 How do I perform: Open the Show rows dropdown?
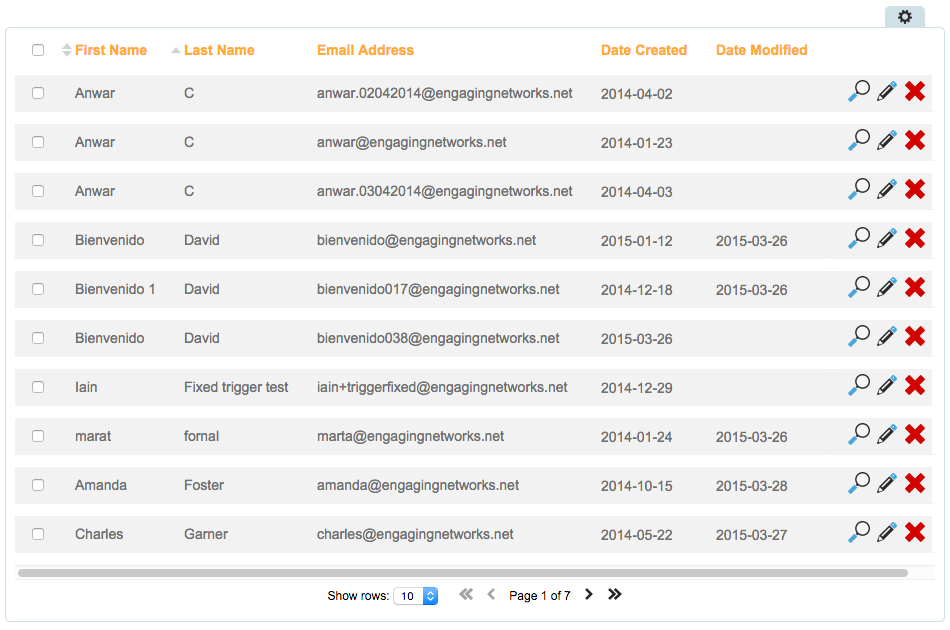(416, 596)
